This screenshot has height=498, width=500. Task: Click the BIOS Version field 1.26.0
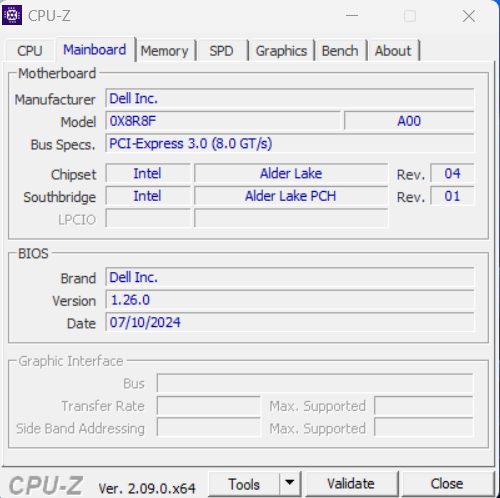click(x=290, y=300)
